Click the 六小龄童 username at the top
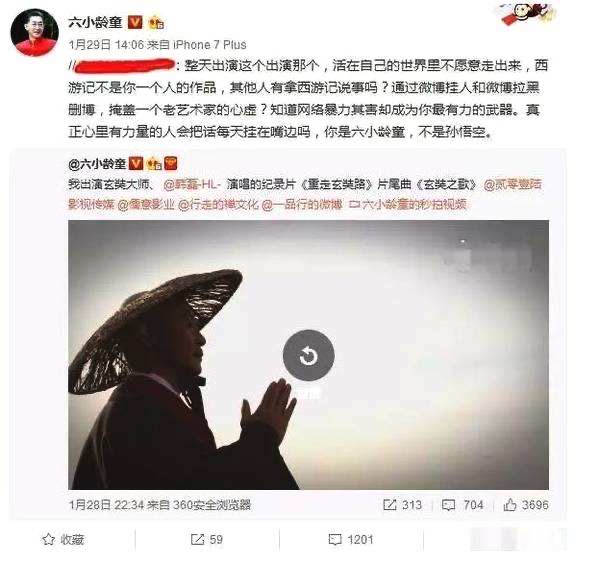 pyautogui.click(x=95, y=22)
